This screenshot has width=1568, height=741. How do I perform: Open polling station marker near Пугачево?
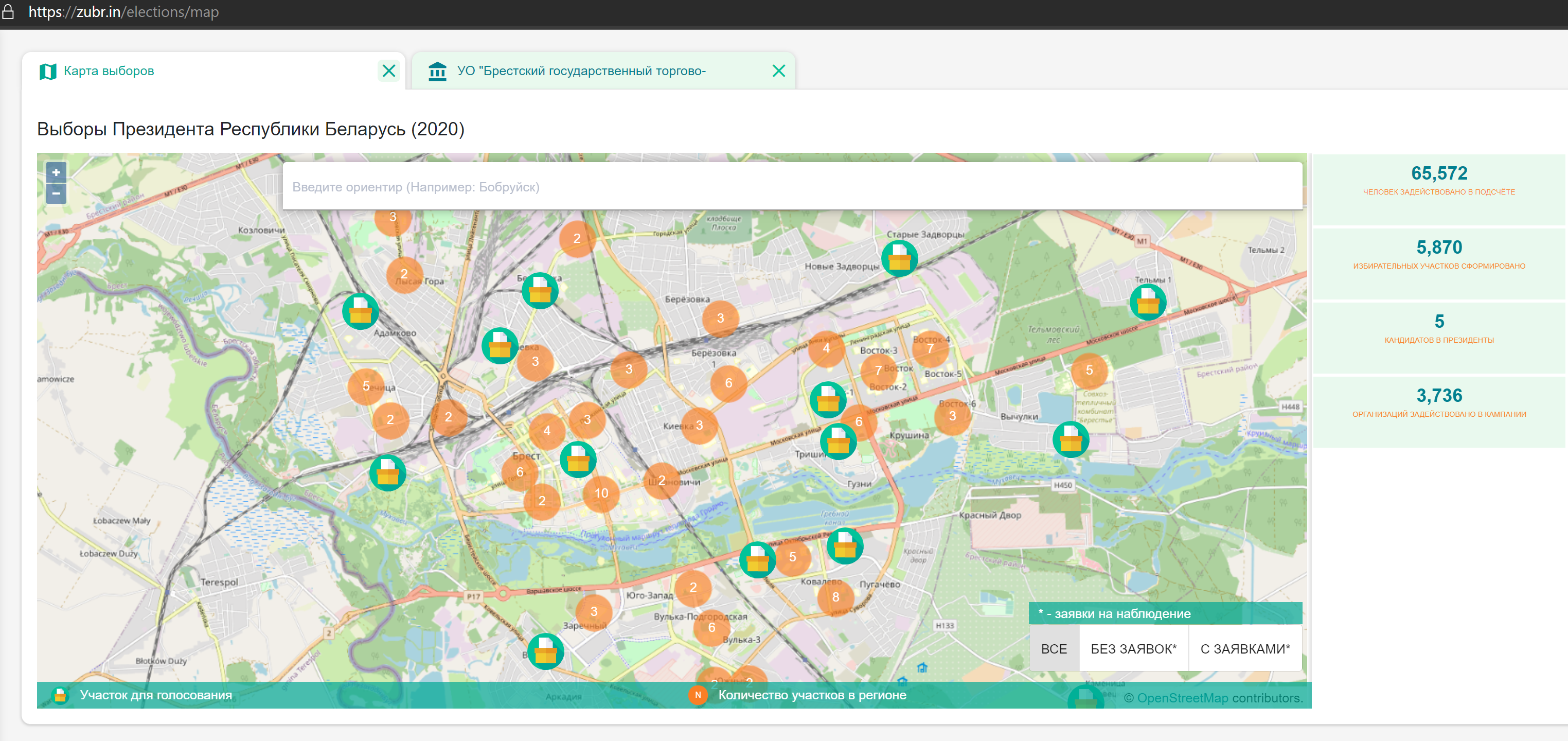[x=845, y=545]
